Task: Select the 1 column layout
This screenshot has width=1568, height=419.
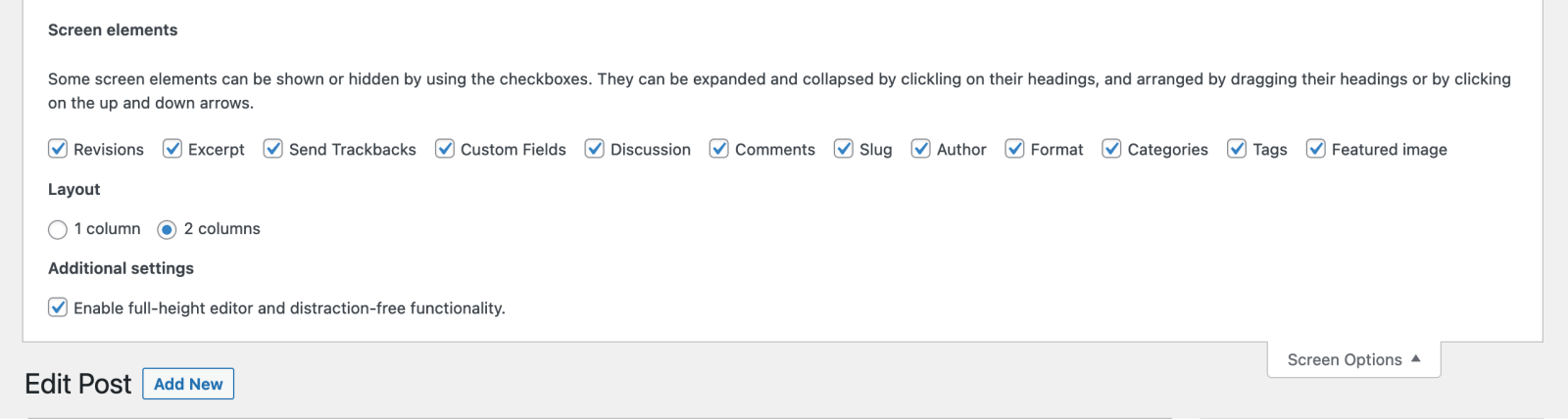Action: pos(58,229)
